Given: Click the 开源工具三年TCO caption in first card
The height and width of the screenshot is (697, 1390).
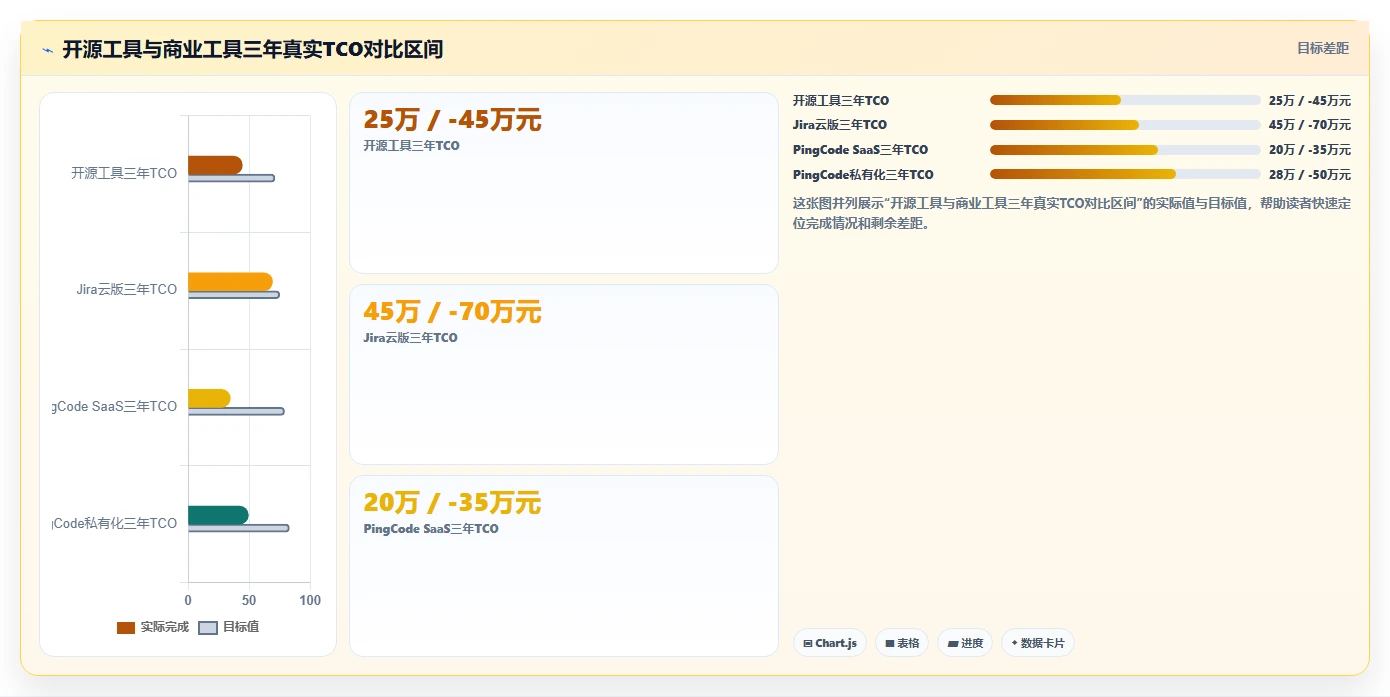Looking at the screenshot, I should (412, 146).
